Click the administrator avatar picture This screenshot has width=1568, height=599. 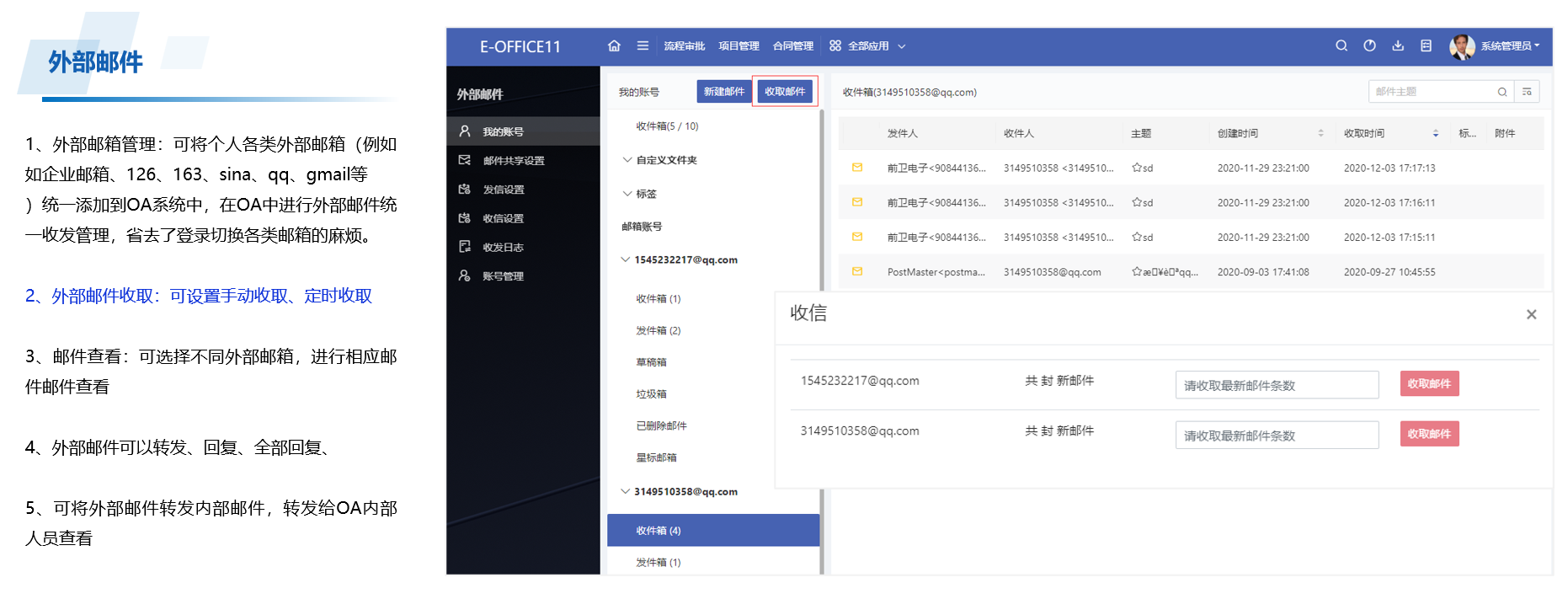pos(1462,47)
